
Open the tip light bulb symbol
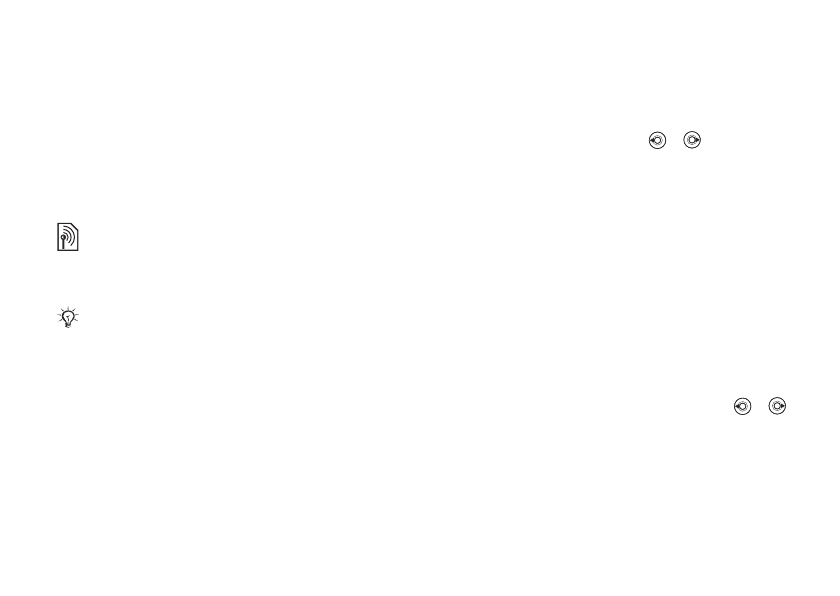click(x=68, y=317)
